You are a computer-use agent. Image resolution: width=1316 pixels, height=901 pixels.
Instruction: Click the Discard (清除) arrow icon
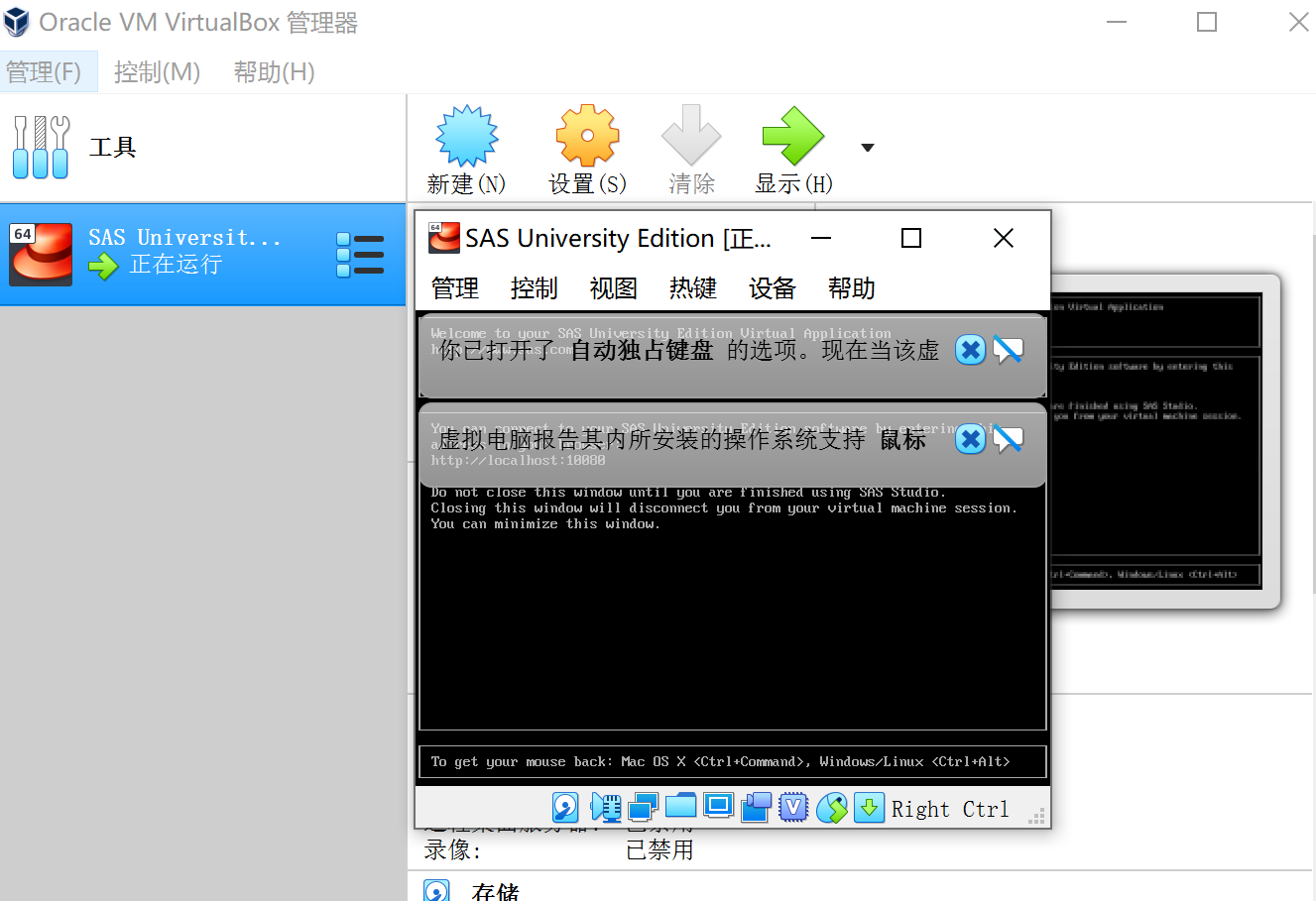691,136
